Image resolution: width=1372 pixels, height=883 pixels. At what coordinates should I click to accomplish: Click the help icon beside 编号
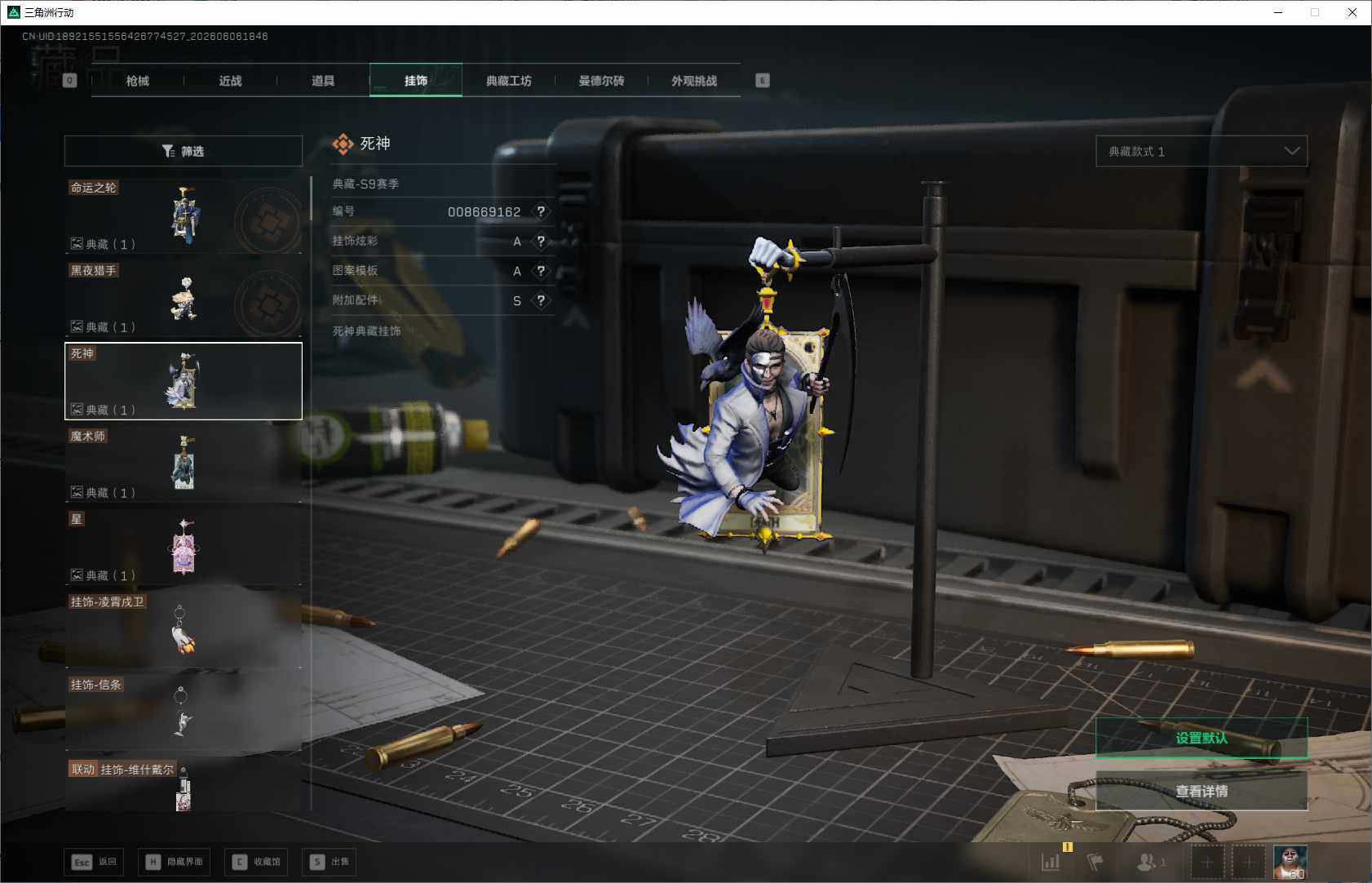[x=541, y=211]
